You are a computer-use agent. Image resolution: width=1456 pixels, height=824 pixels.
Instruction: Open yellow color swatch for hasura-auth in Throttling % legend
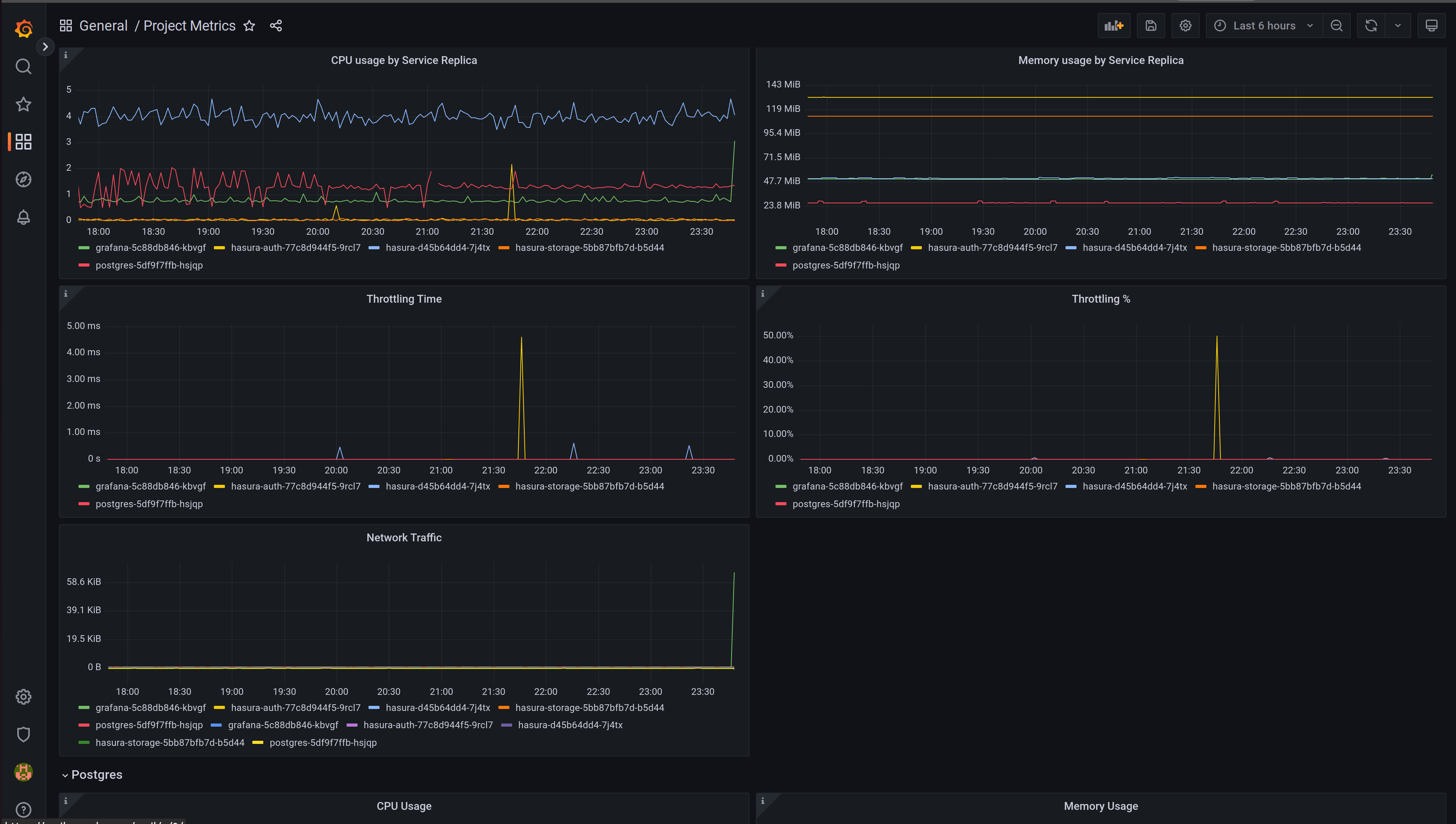pos(916,487)
